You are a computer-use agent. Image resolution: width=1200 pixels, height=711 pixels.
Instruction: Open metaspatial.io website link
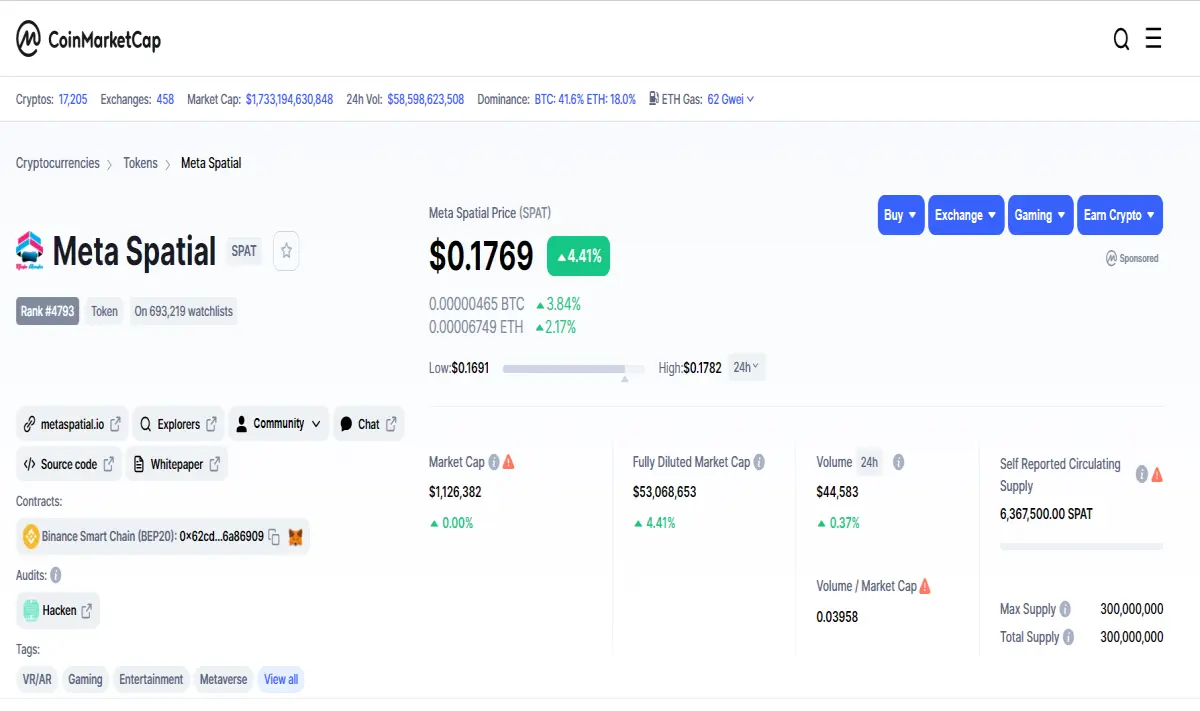(x=73, y=424)
